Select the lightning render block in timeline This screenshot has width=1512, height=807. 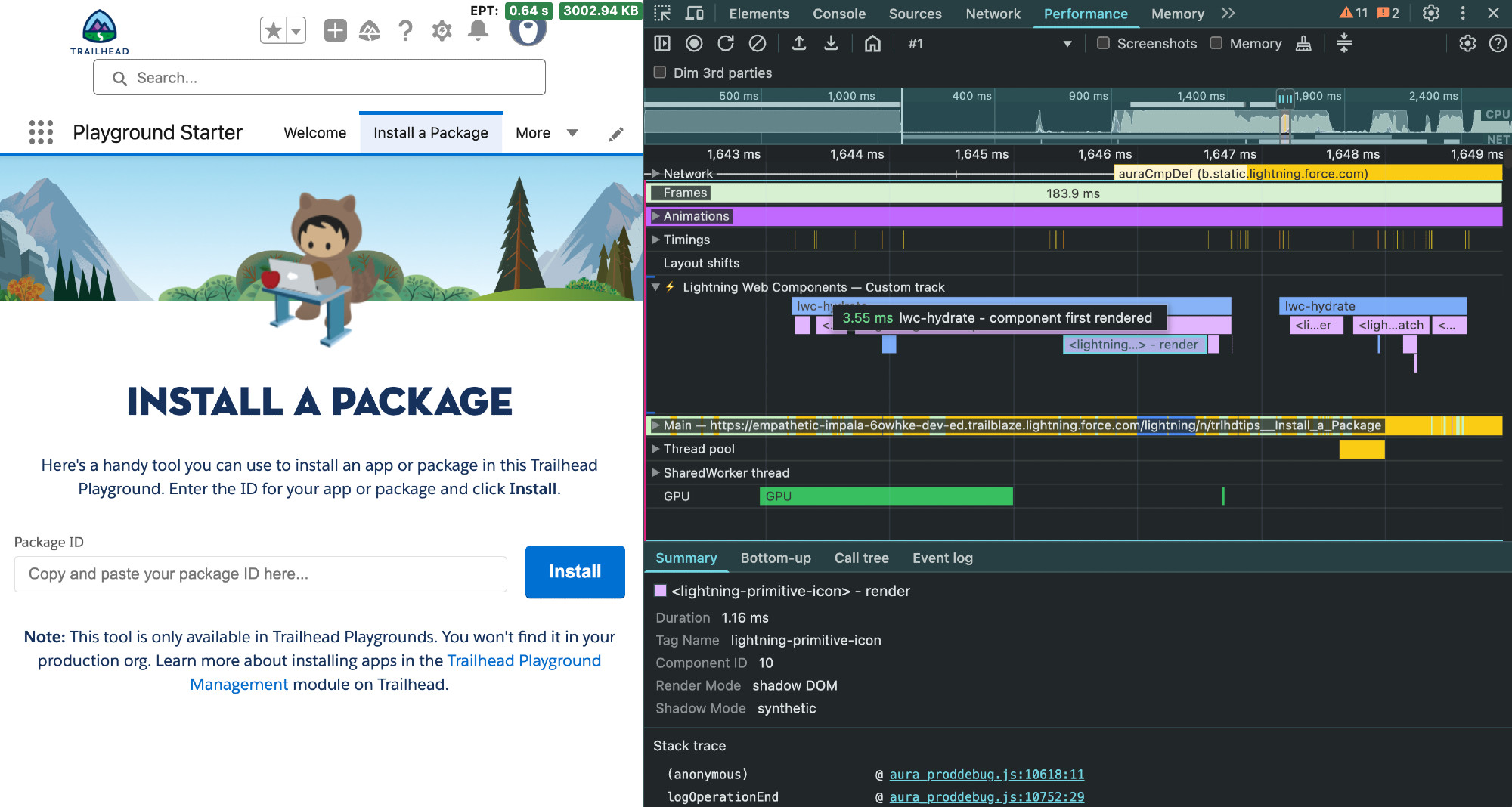[x=1134, y=345]
